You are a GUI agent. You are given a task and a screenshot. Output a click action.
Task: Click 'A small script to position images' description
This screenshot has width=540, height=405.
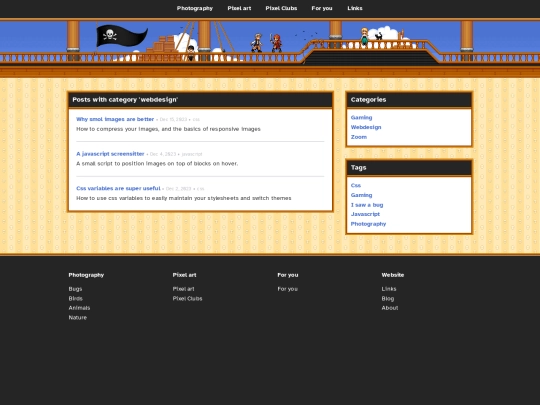[x=157, y=164]
